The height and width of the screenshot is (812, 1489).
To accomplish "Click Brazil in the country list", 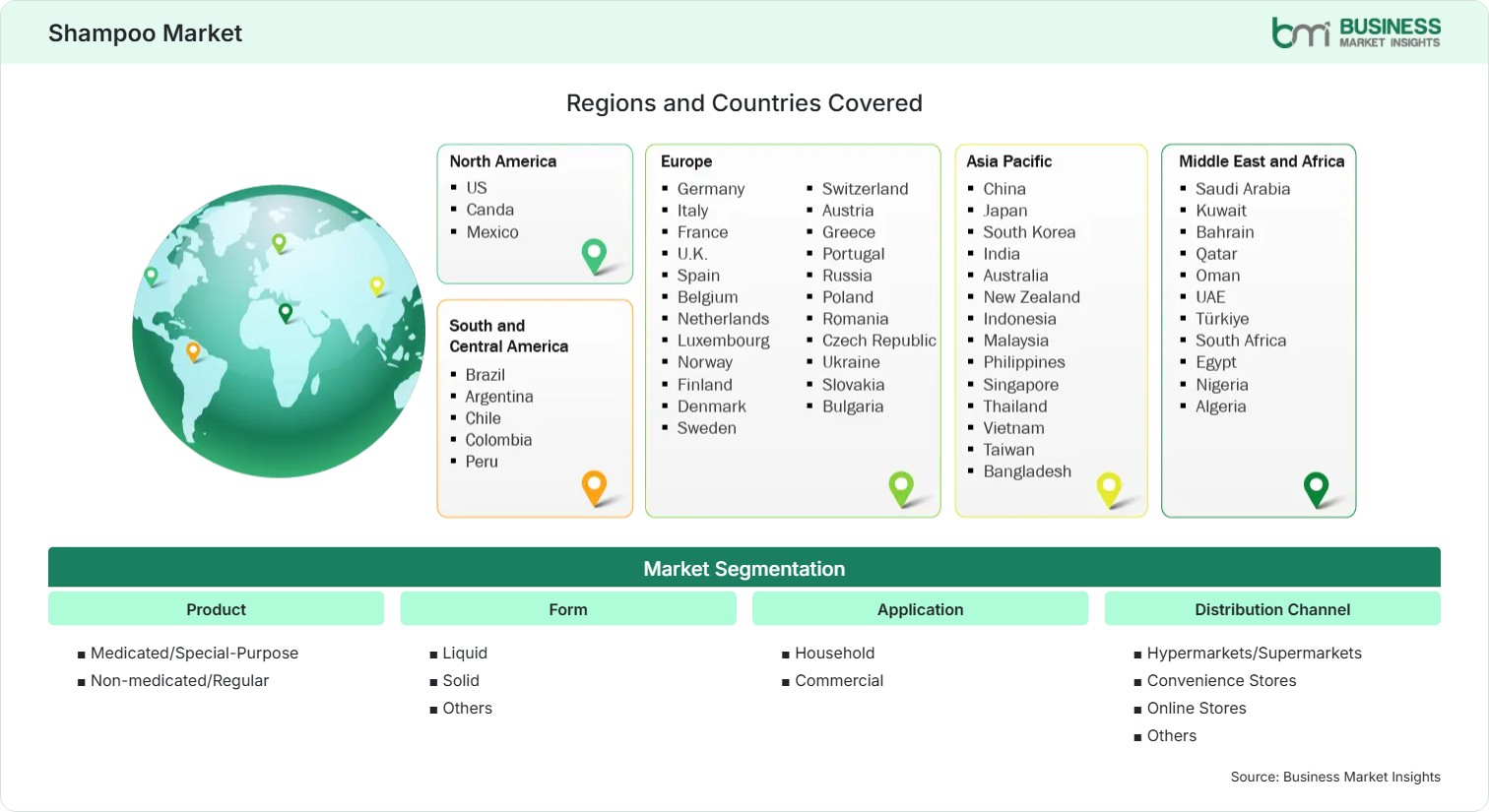I will pos(486,375).
